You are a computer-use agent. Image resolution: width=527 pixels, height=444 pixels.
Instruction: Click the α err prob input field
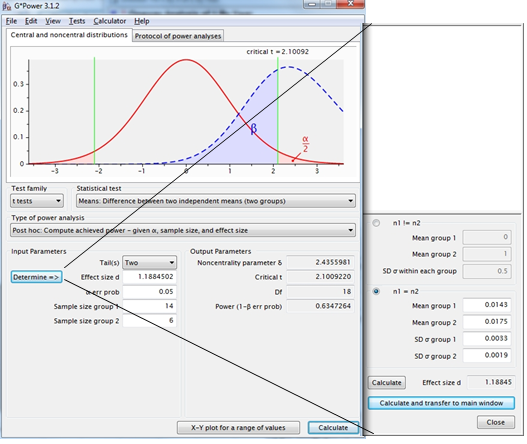[x=150, y=292]
